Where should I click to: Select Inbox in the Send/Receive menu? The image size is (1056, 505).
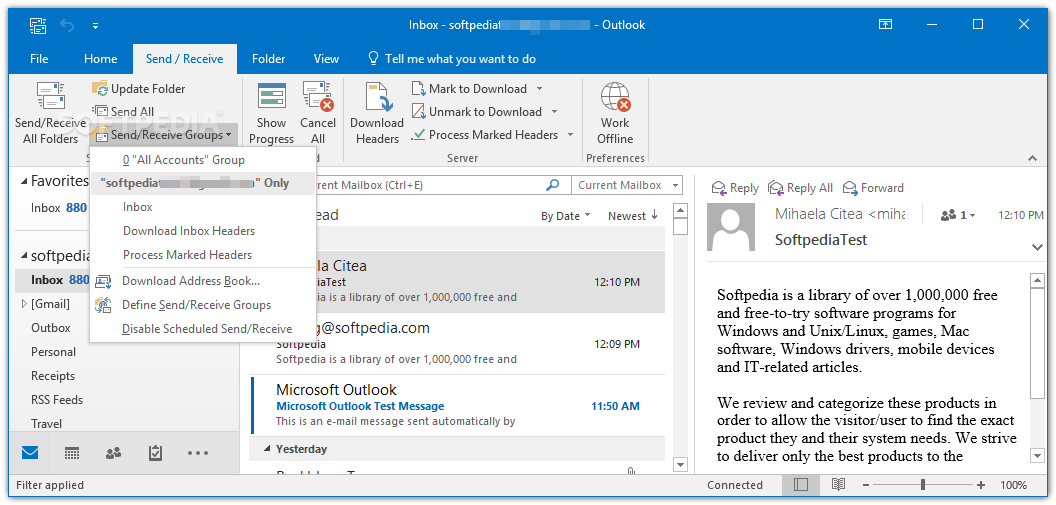tap(203, 207)
